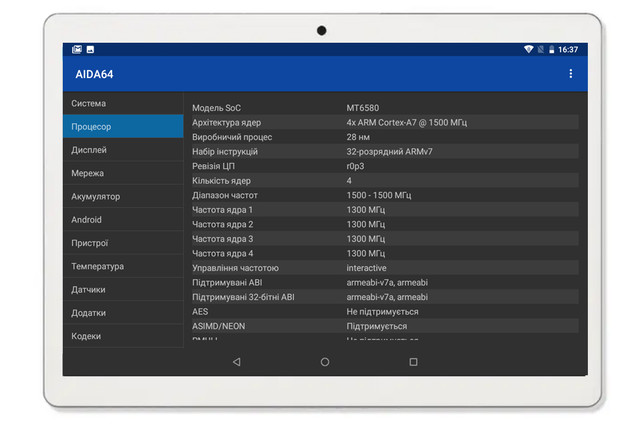Tap the Wi-Fi status icon
This screenshot has height=424, width=640.
(x=528, y=49)
